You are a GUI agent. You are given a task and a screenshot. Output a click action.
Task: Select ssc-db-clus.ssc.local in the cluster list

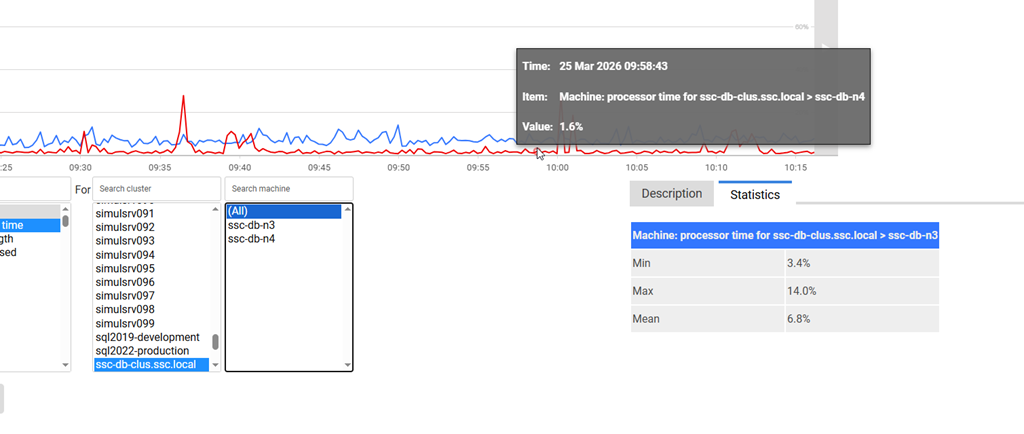[145, 365]
